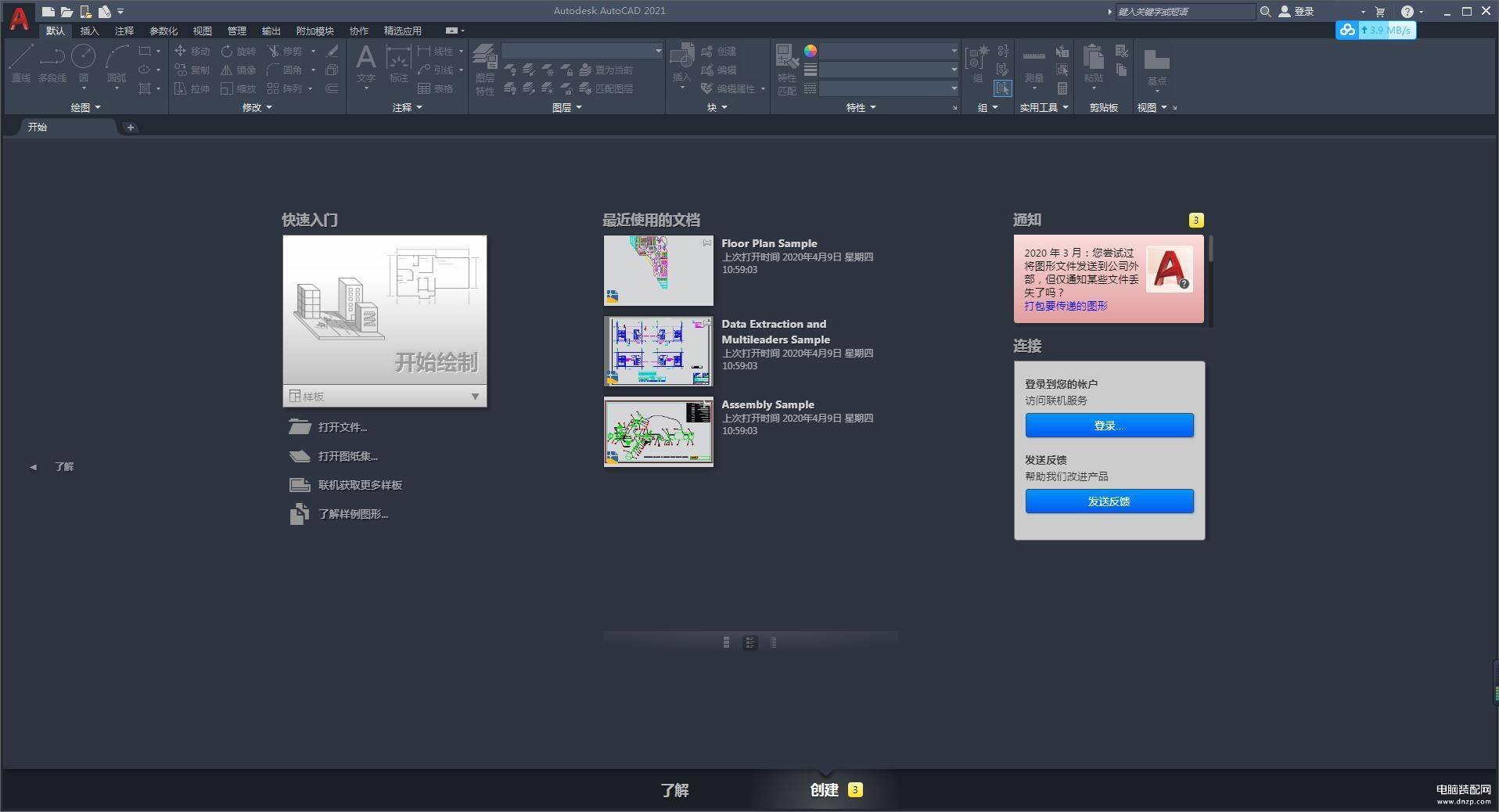Expand the Draw (绘图) panel

click(86, 107)
